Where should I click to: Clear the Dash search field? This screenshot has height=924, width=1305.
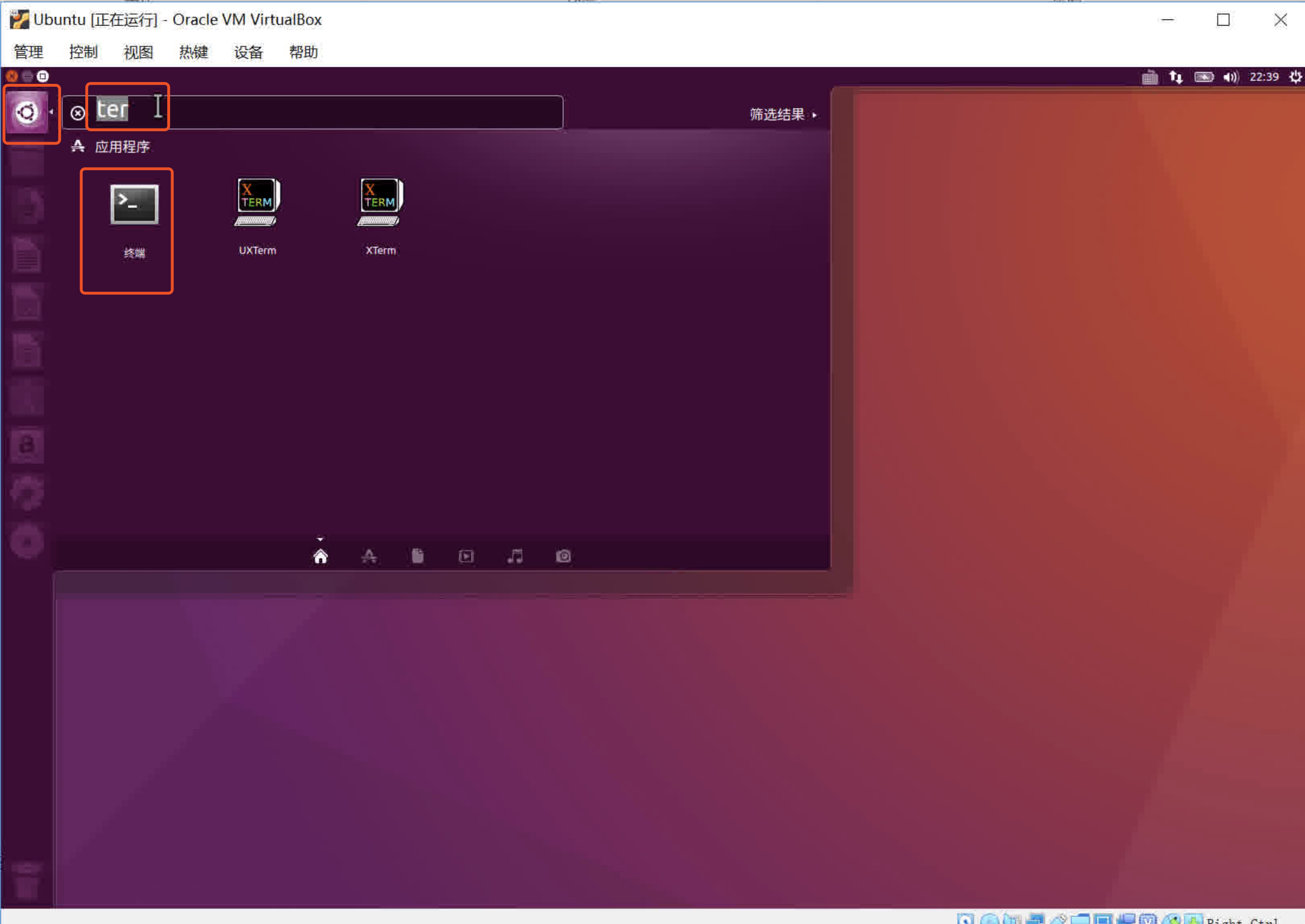[x=77, y=113]
